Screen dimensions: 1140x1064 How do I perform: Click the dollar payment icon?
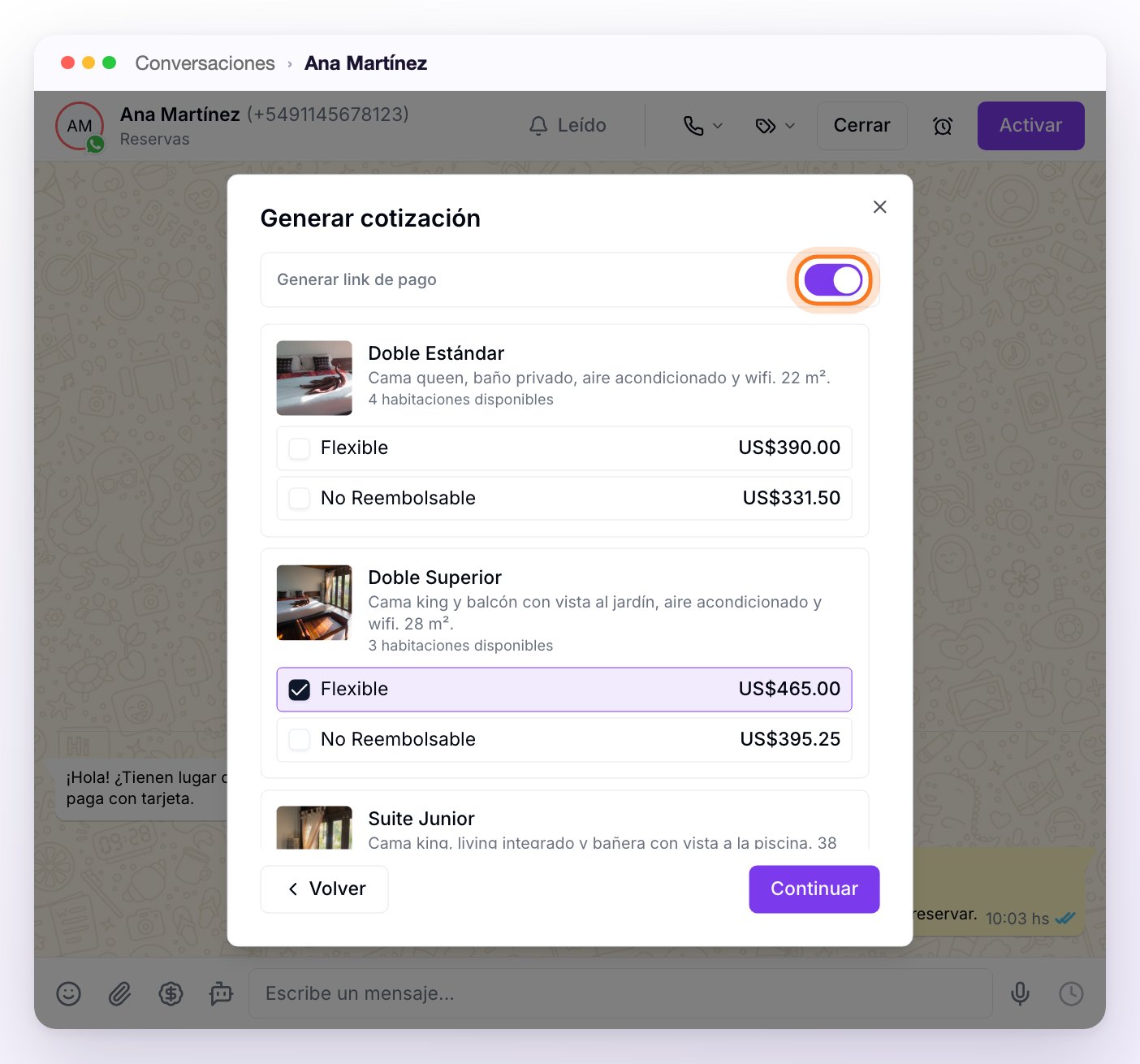171,993
